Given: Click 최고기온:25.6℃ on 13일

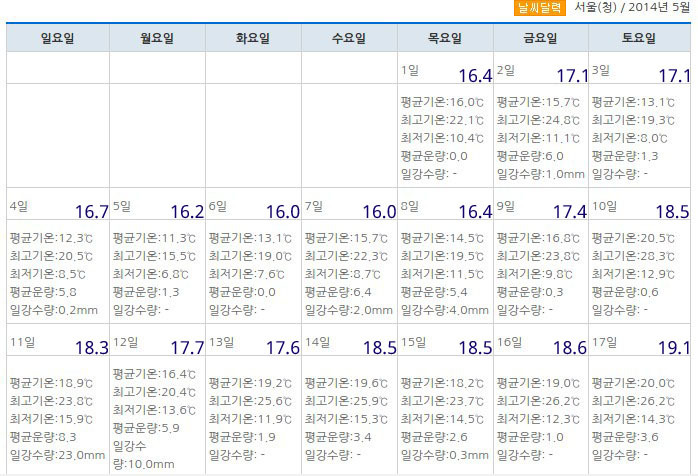Looking at the screenshot, I should coord(250,401).
